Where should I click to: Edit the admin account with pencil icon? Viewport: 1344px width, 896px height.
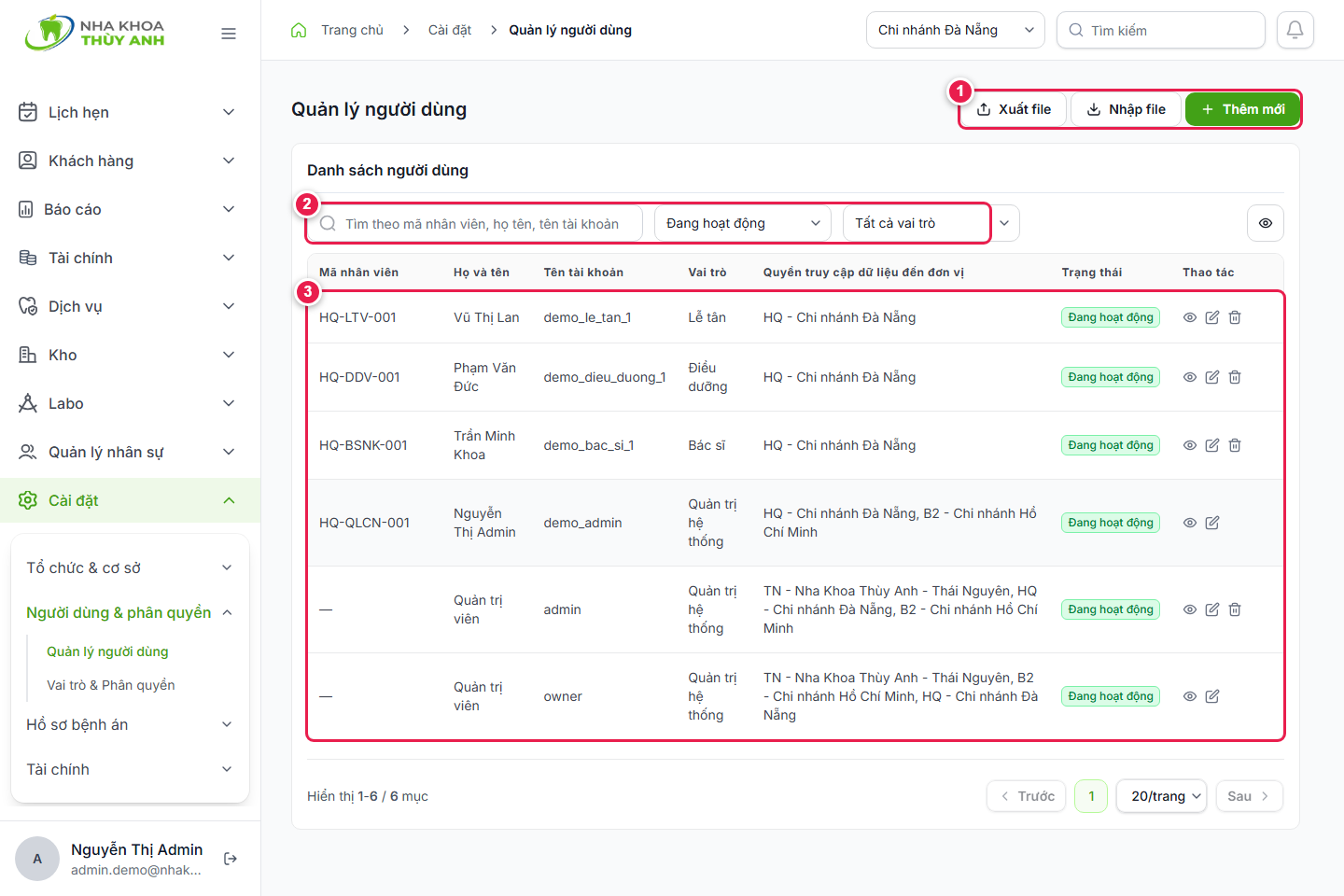[x=1212, y=609]
